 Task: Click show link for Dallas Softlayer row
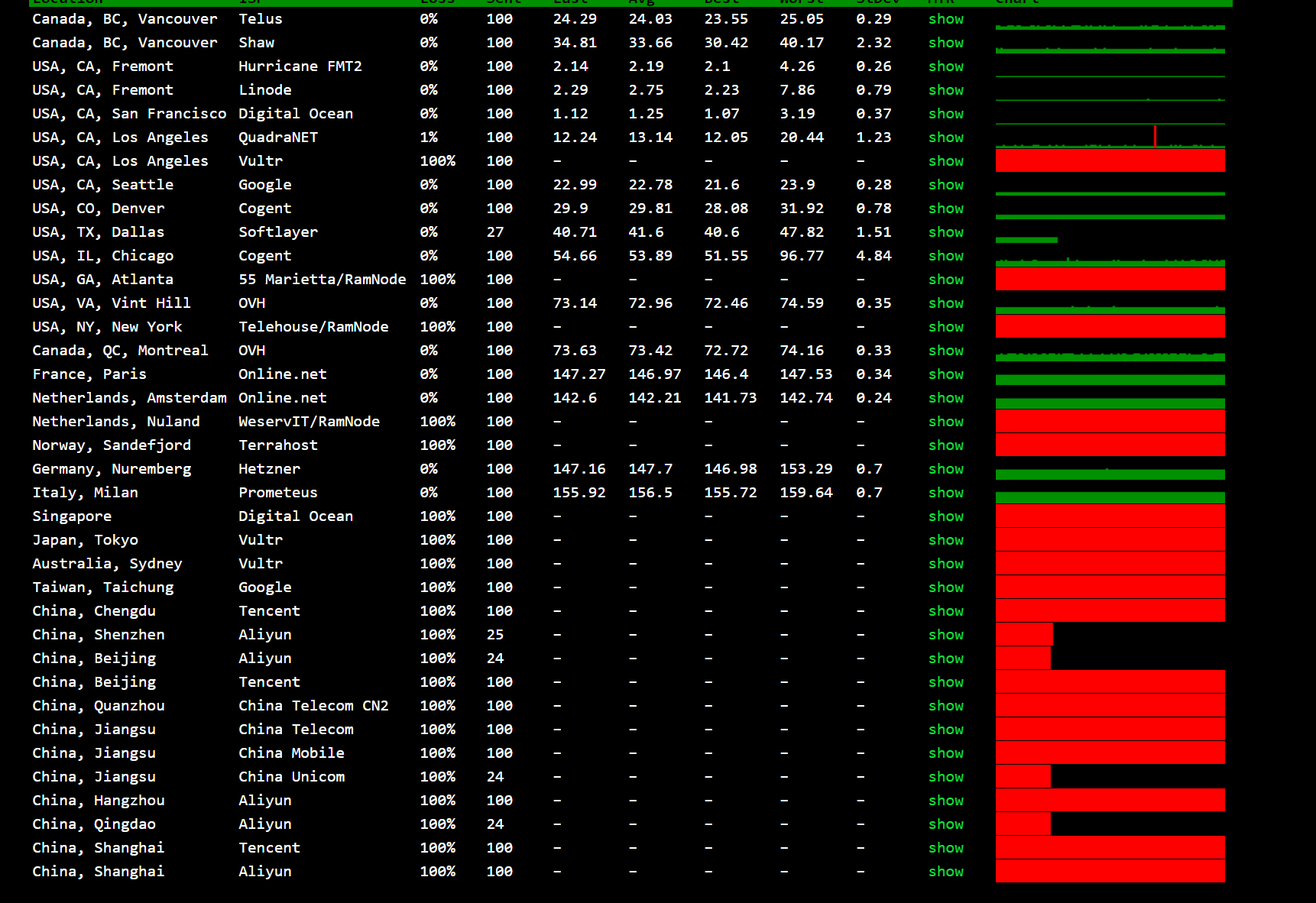click(x=945, y=232)
